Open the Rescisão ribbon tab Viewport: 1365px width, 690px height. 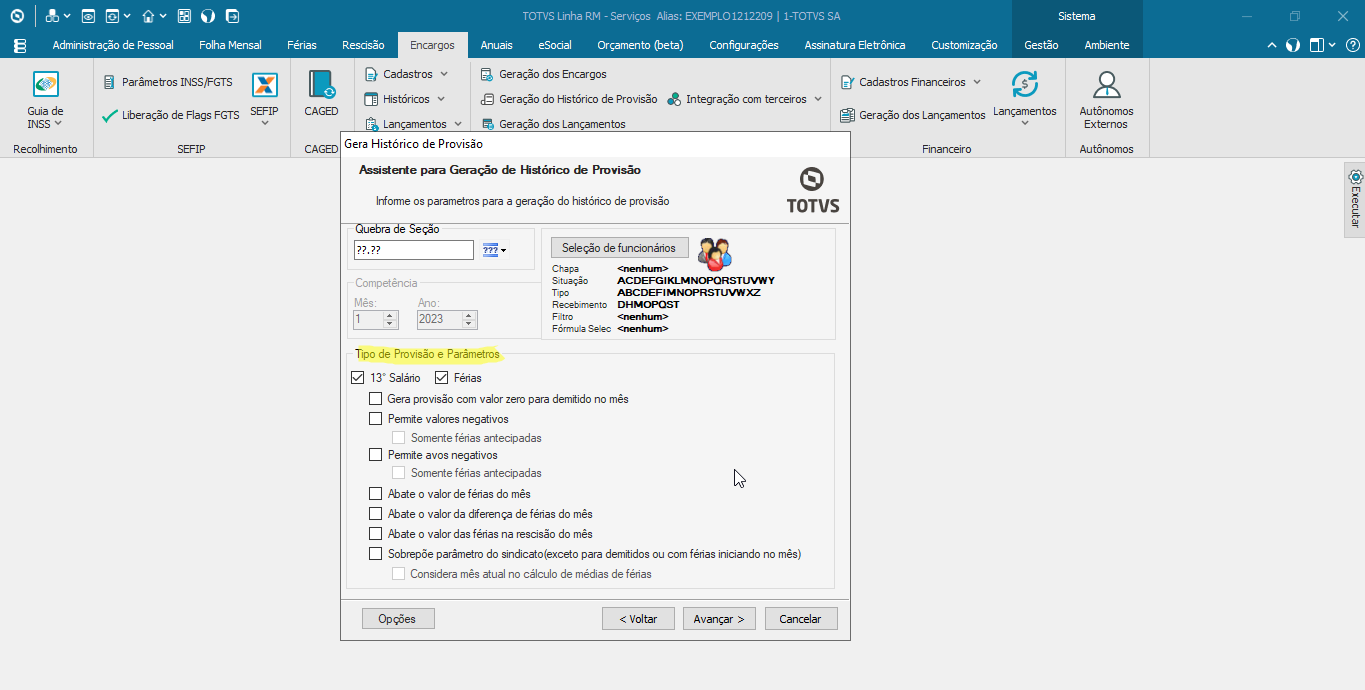coord(363,45)
